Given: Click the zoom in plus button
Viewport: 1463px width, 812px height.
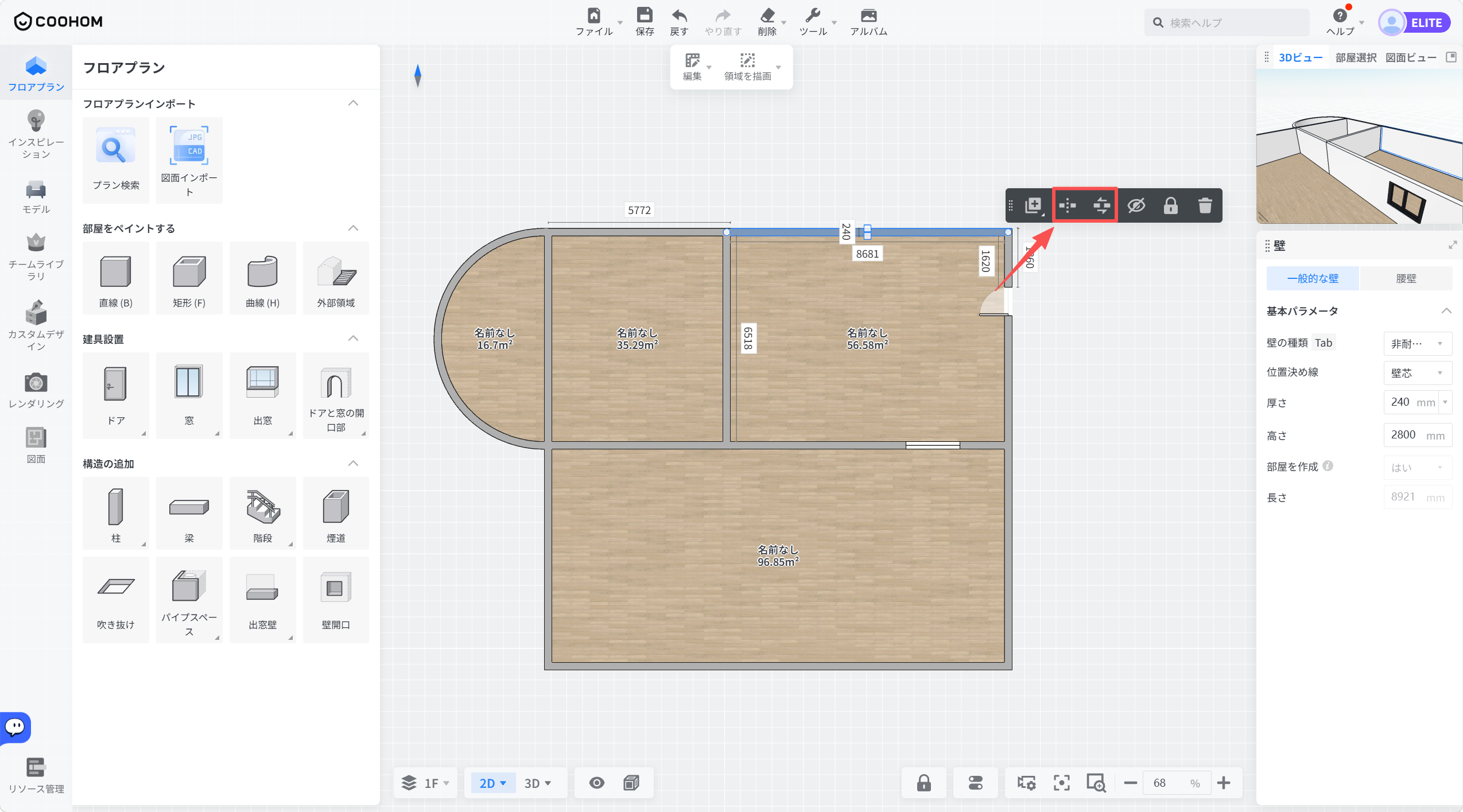Looking at the screenshot, I should pos(1224,783).
